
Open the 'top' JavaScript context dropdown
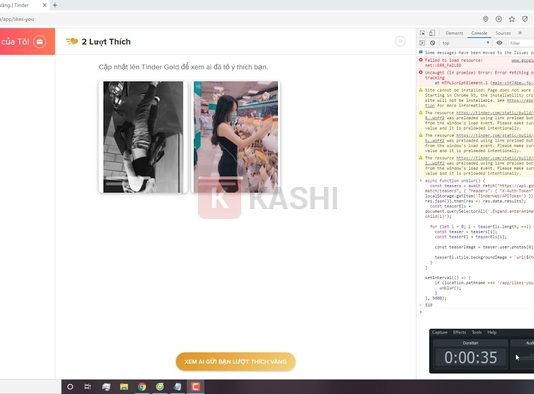point(466,43)
